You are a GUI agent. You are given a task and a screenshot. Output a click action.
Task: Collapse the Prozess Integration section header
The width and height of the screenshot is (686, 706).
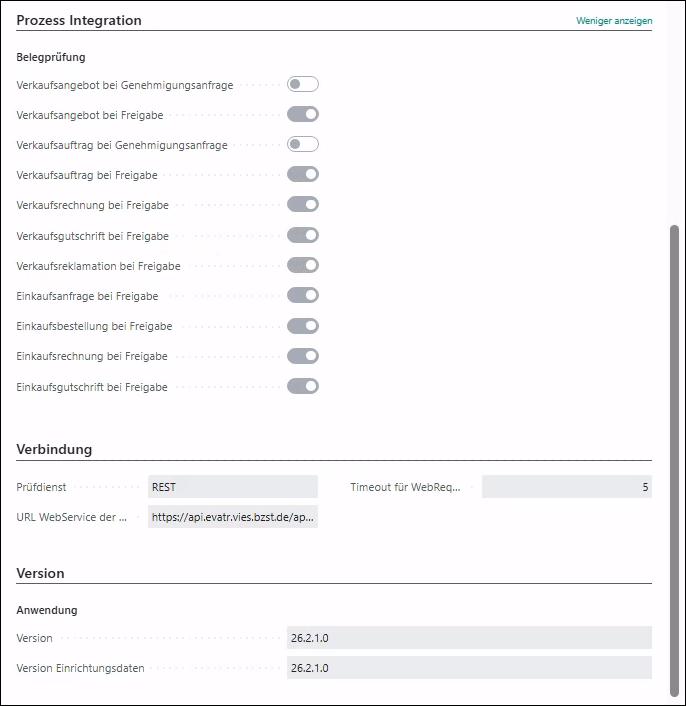point(79,20)
